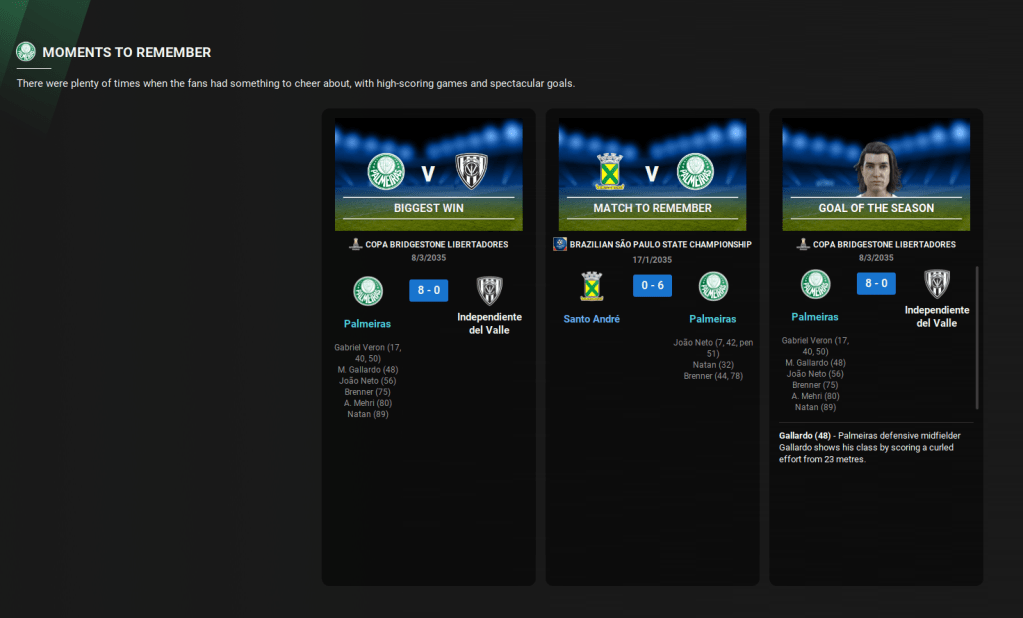1023x618 pixels.
Task: Click the player portrait in the Goal of the Season banner
Action: (876, 168)
